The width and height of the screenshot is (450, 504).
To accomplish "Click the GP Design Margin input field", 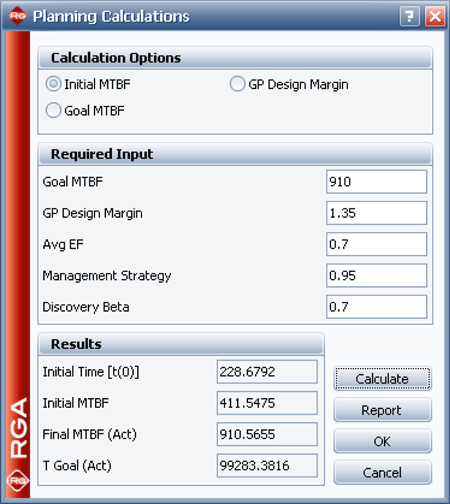I will [x=377, y=213].
